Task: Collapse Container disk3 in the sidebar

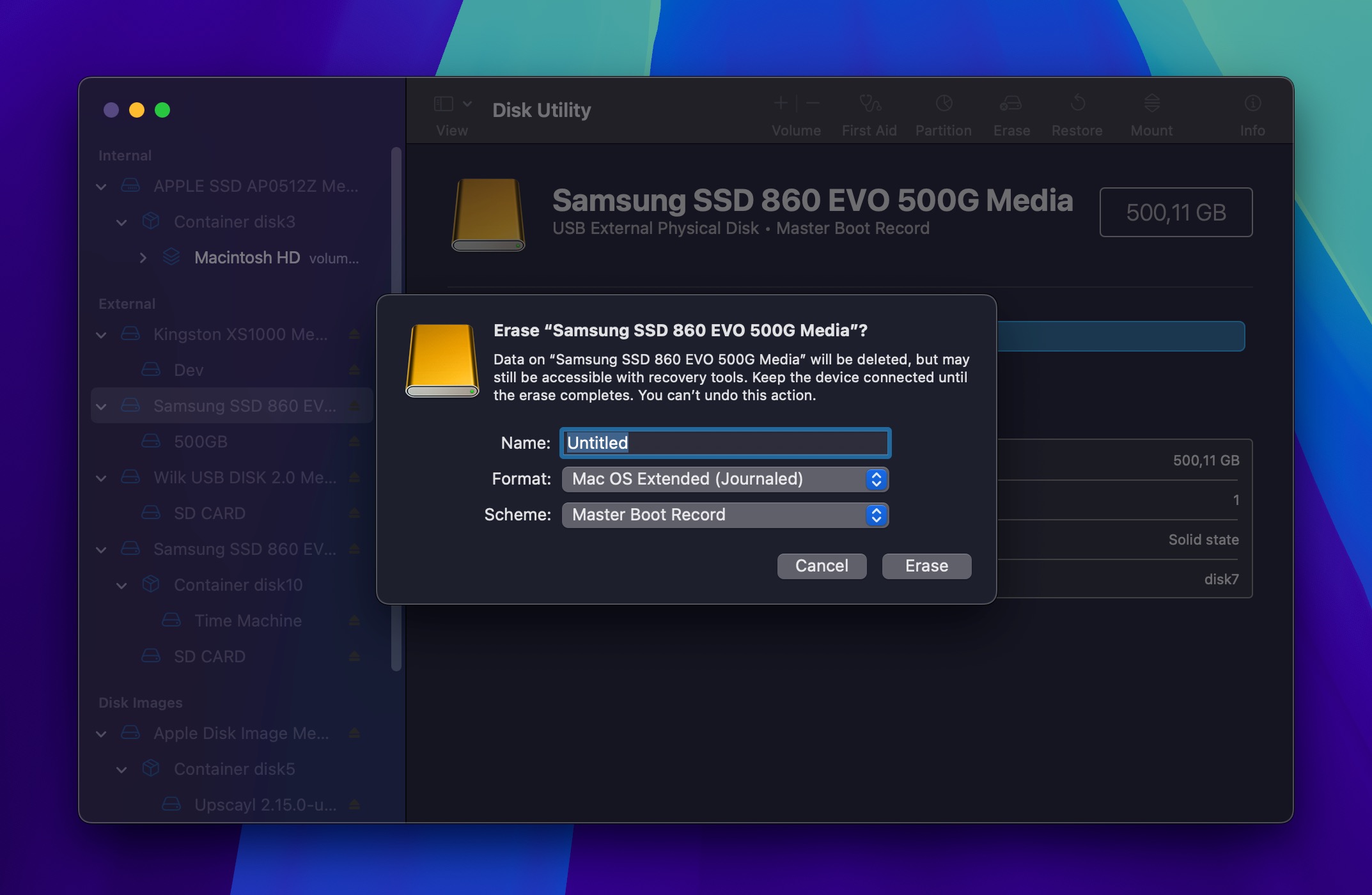Action: pos(121,222)
